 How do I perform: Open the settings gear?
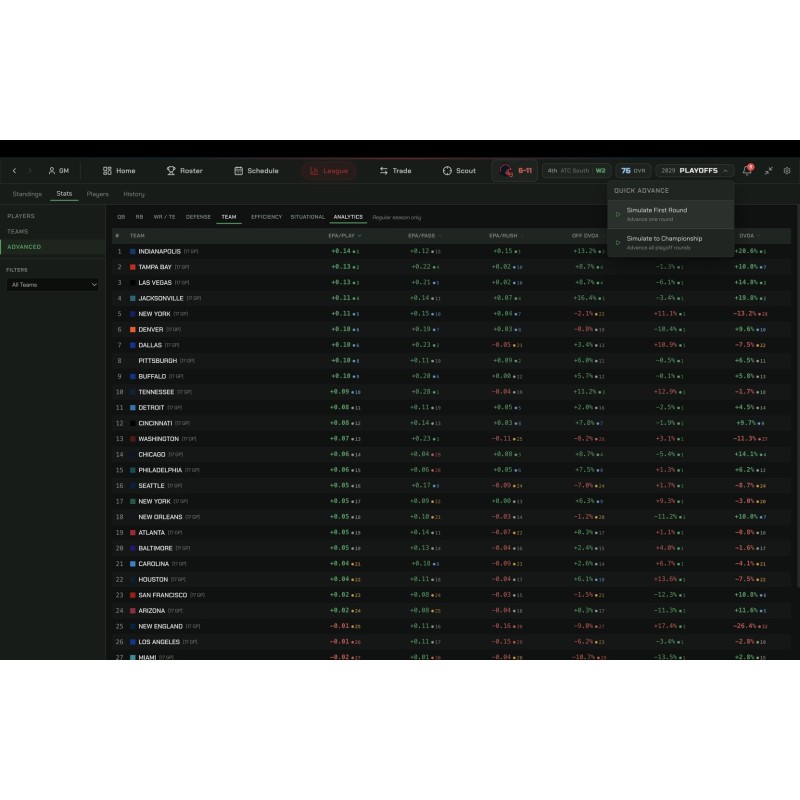pyautogui.click(x=787, y=170)
